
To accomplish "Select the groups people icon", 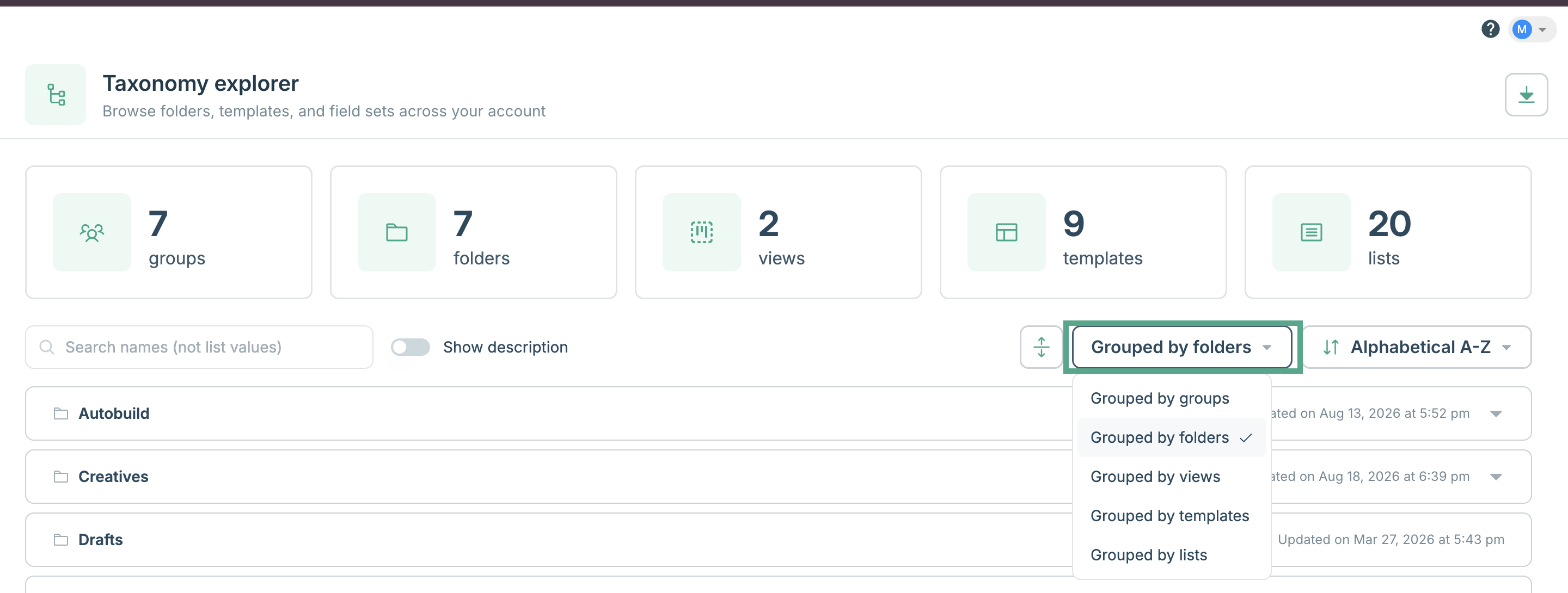I will (92, 232).
